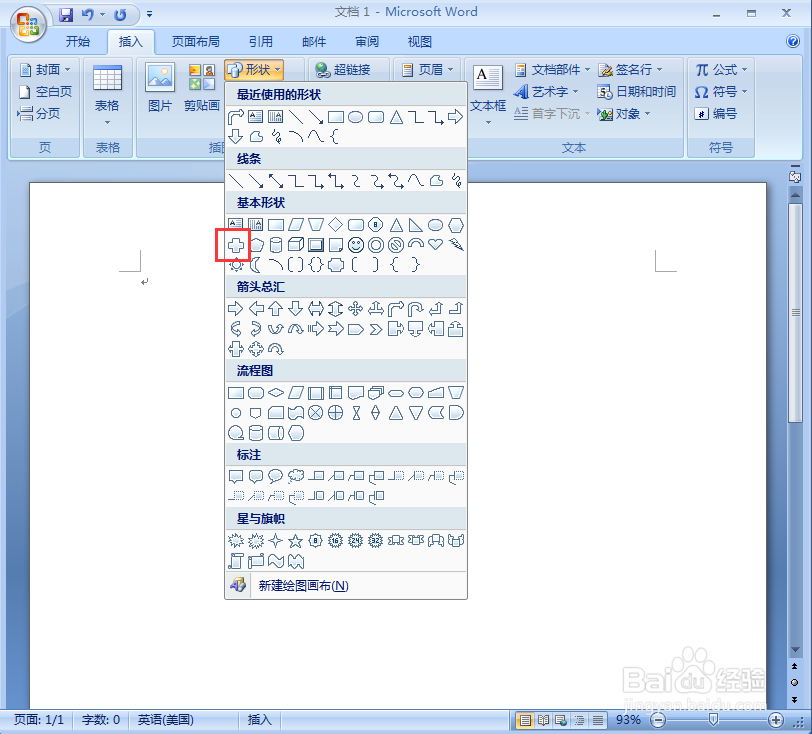Insert the smiley face shape

pyautogui.click(x=356, y=244)
